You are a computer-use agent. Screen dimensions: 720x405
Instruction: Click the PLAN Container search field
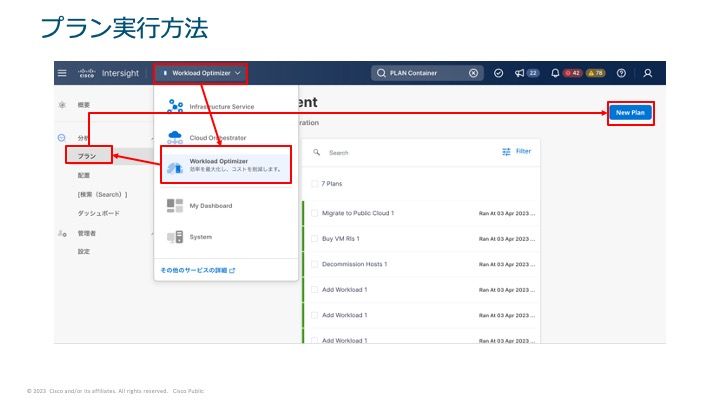(427, 73)
